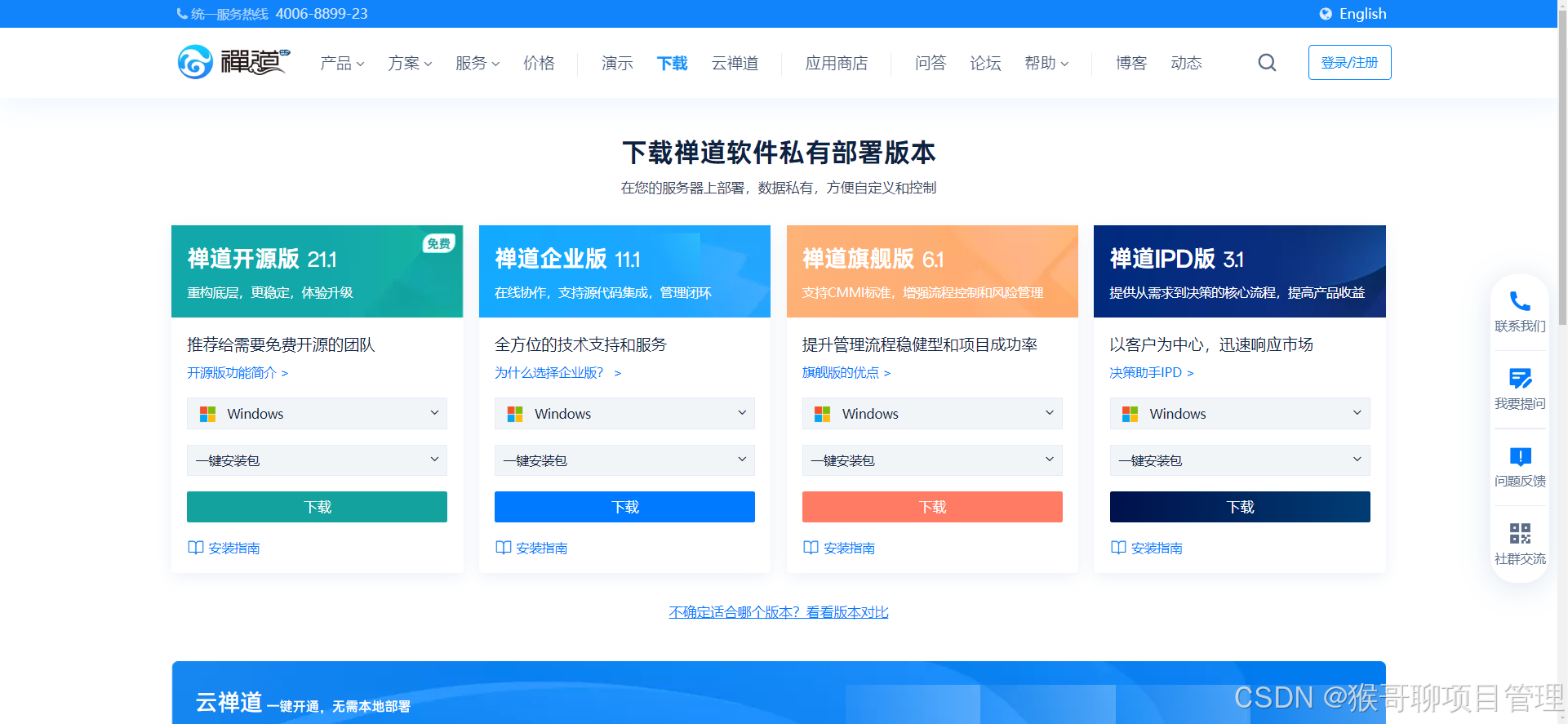1568x724 pixels.
Task: Click hotline number 4006-8899-23
Action: [x=322, y=14]
